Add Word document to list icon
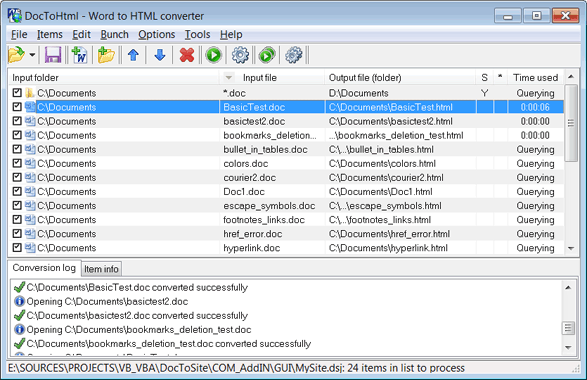587x380 pixels. [79, 55]
